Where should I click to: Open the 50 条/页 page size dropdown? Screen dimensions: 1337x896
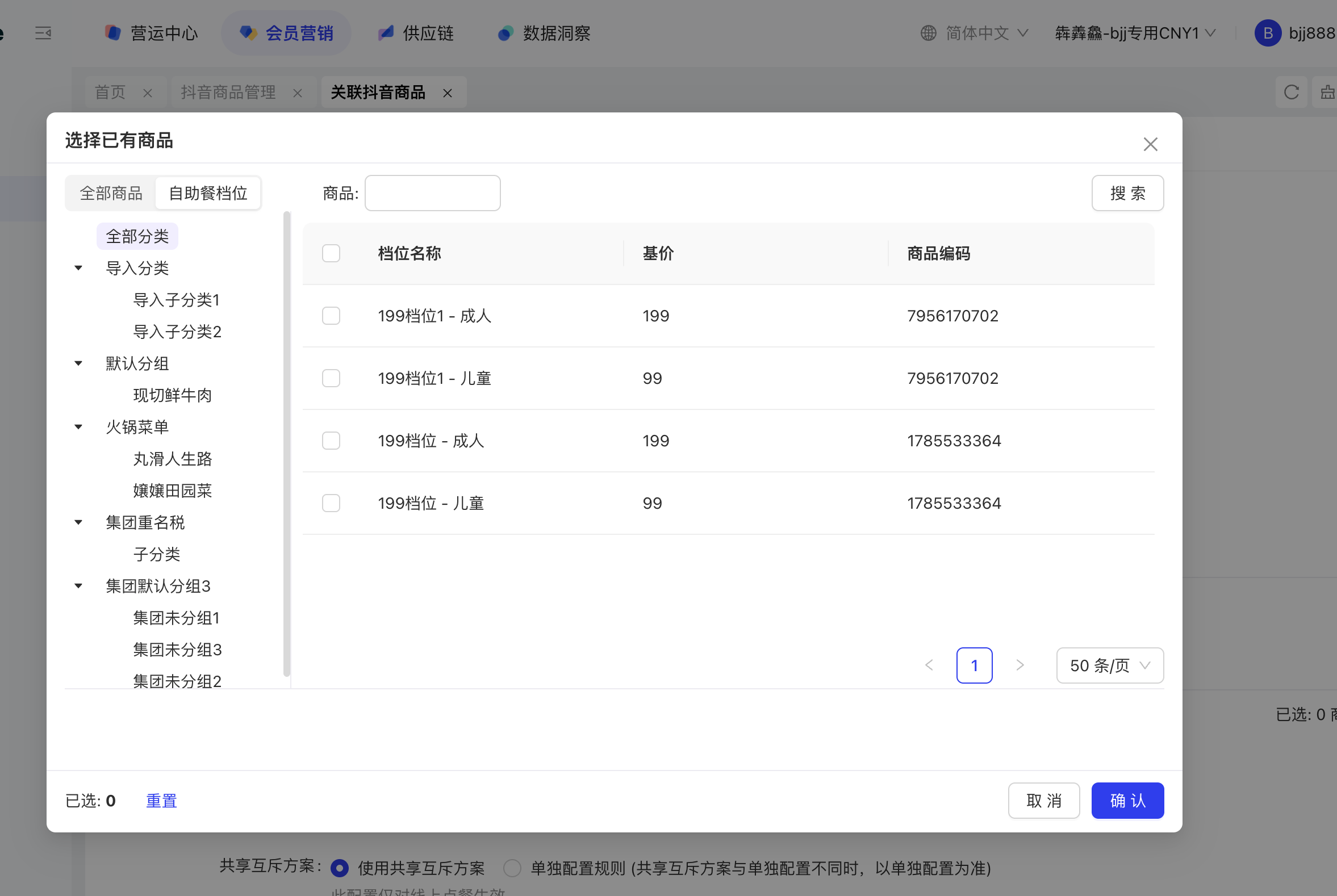[x=1109, y=665]
